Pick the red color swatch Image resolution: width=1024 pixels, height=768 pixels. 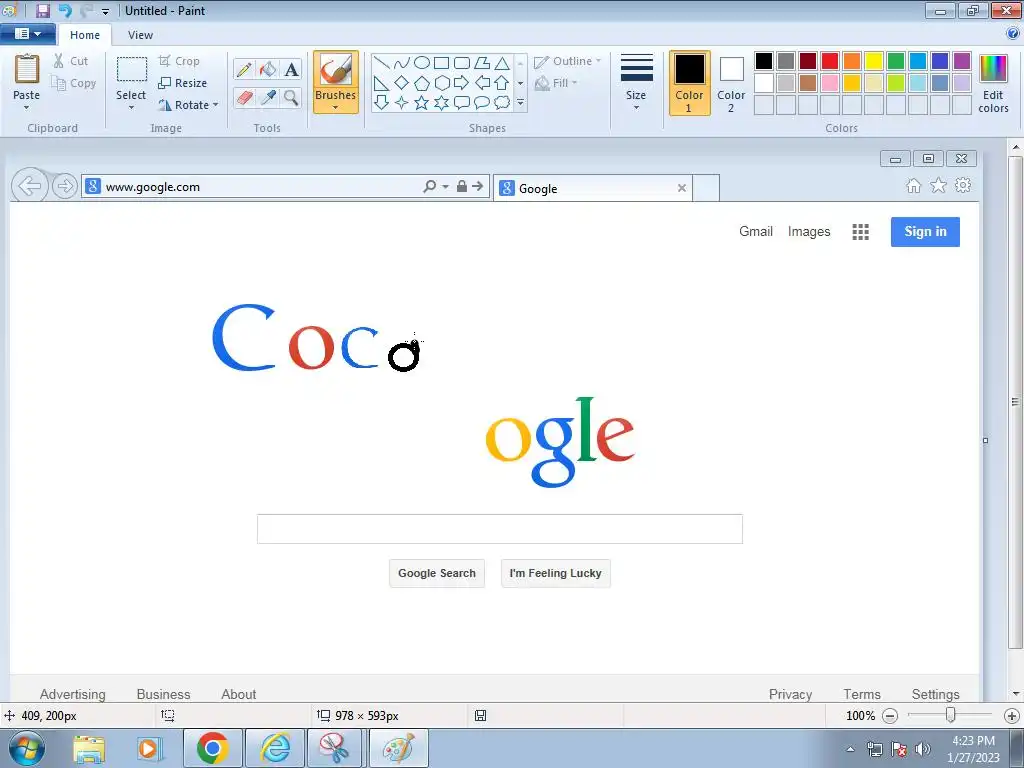830,61
